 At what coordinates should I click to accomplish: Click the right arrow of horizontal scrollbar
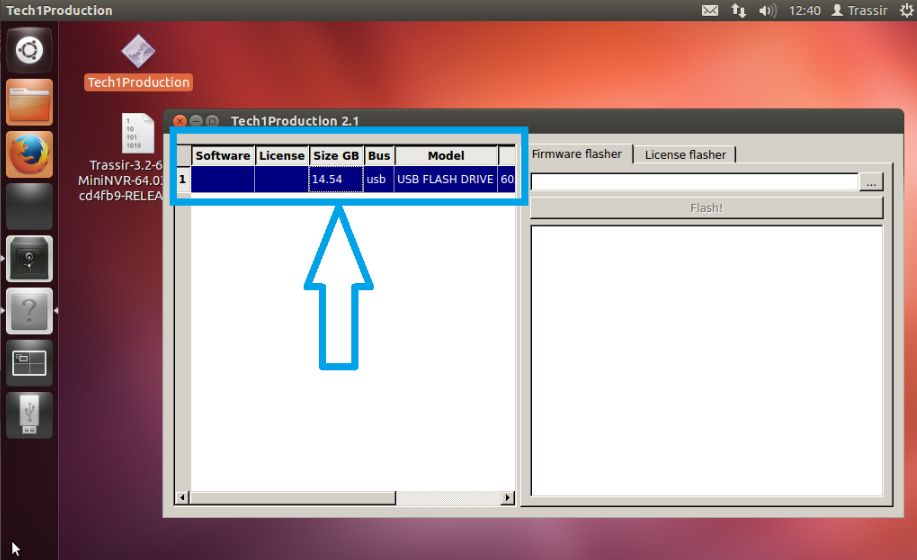(x=508, y=497)
